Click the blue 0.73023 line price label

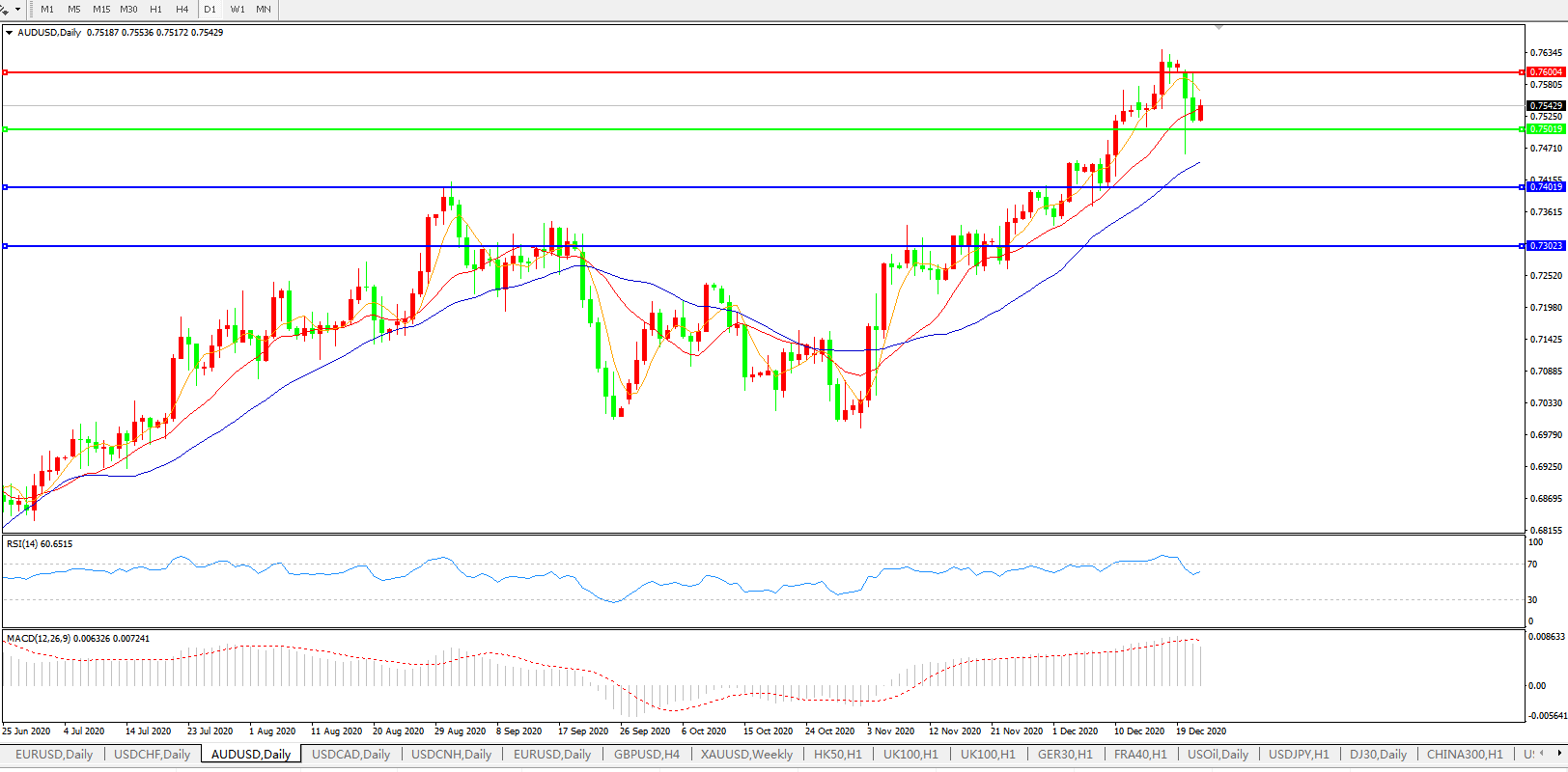click(1546, 246)
